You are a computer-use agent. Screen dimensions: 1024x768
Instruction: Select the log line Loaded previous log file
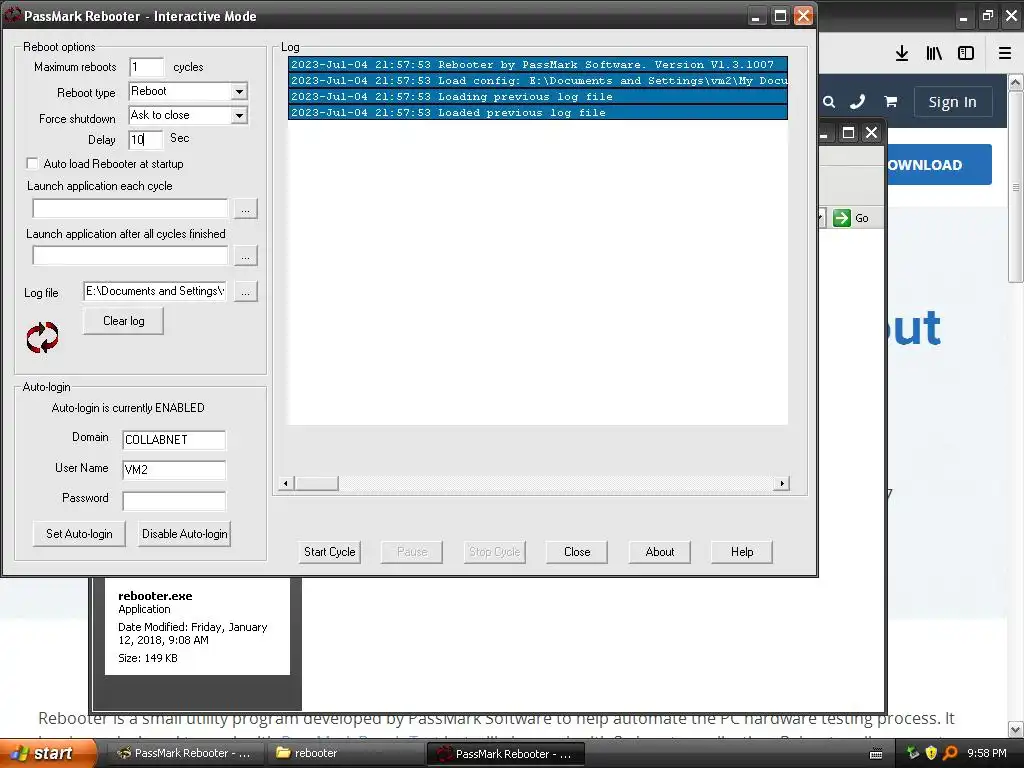537,112
